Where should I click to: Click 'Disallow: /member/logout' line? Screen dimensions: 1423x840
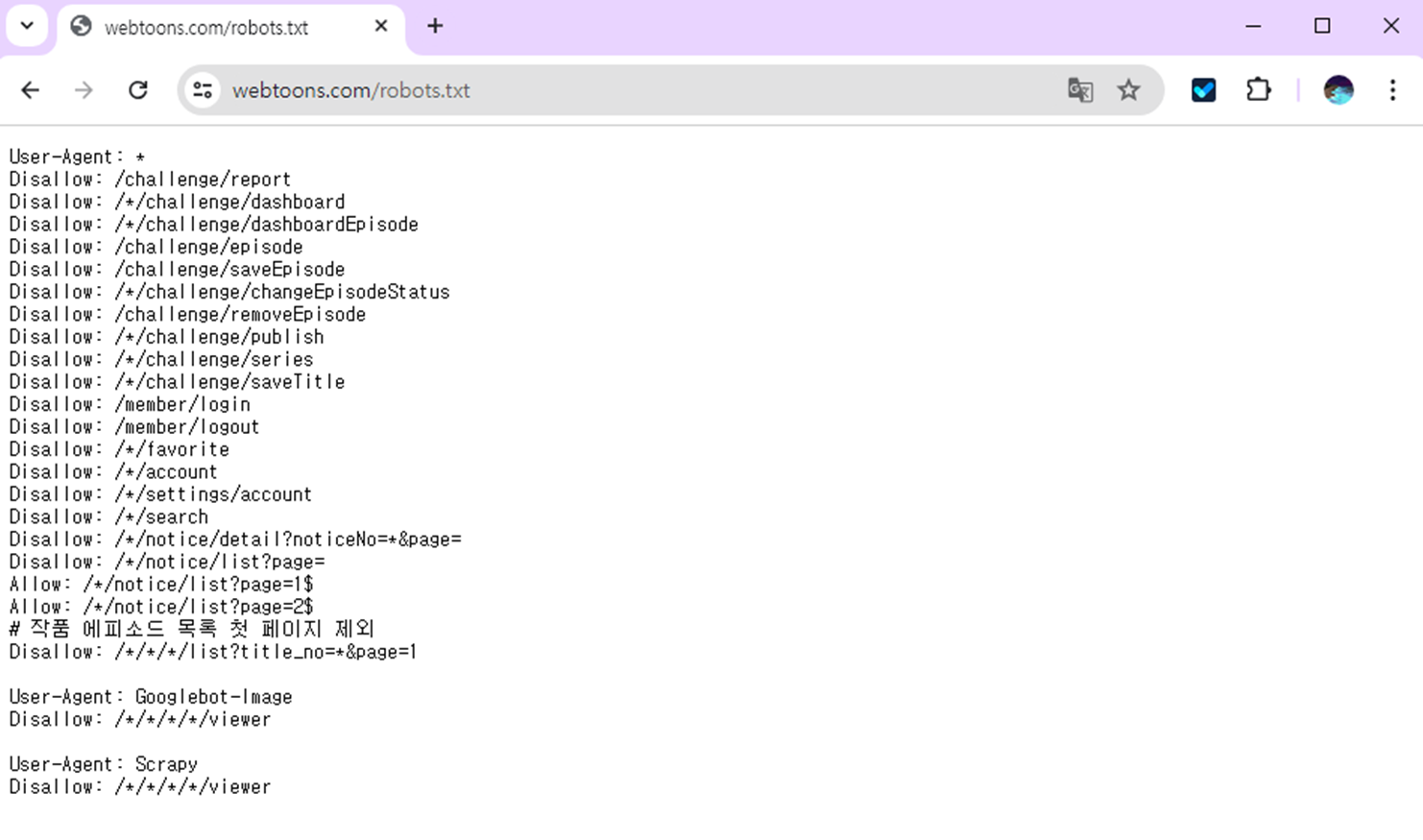click(134, 427)
